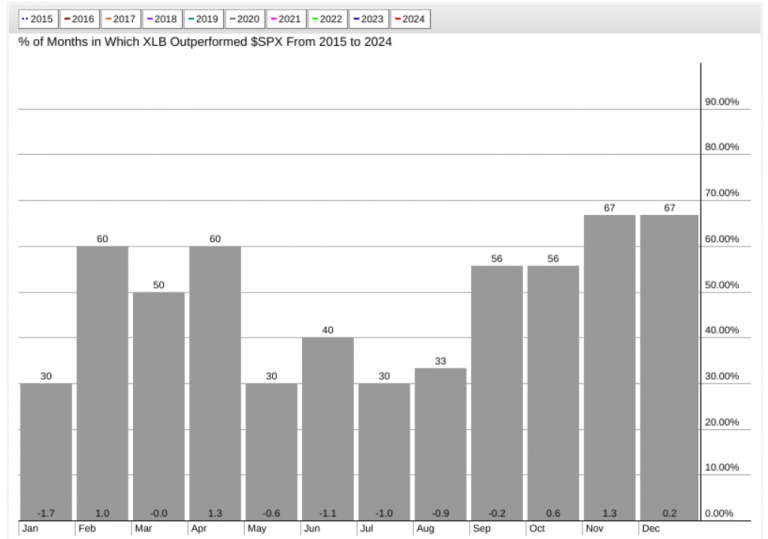Toggle the 2020 legend button
Screen dimensions: 768x539
[x=245, y=19]
